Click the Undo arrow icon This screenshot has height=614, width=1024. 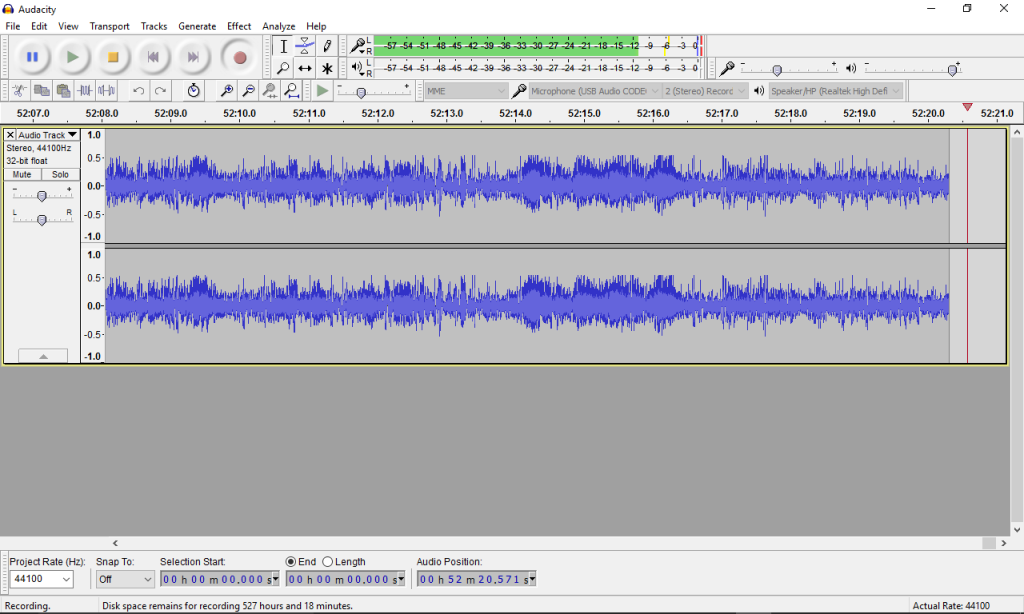(139, 91)
